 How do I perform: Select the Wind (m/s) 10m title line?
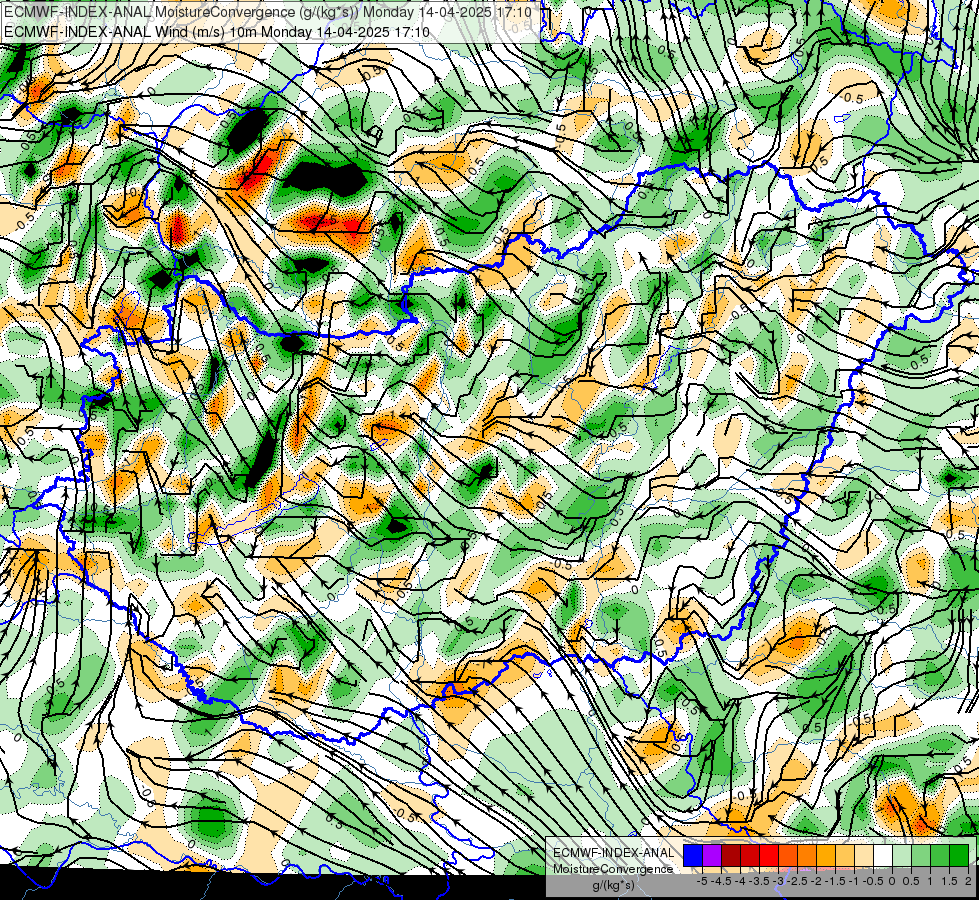217,31
